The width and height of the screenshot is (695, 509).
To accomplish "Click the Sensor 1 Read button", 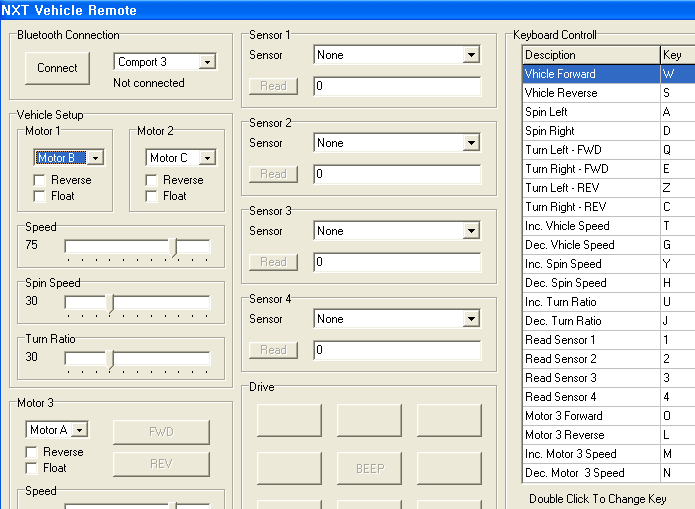I will 273,86.
